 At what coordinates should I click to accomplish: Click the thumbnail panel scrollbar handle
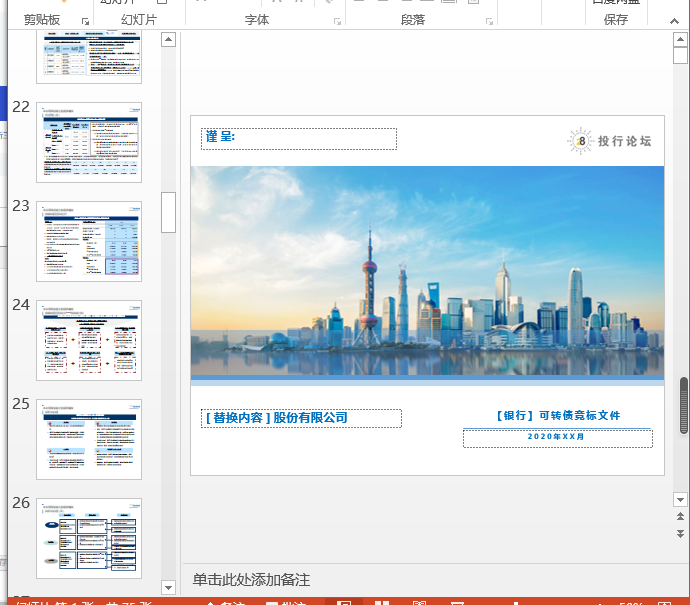click(x=168, y=212)
